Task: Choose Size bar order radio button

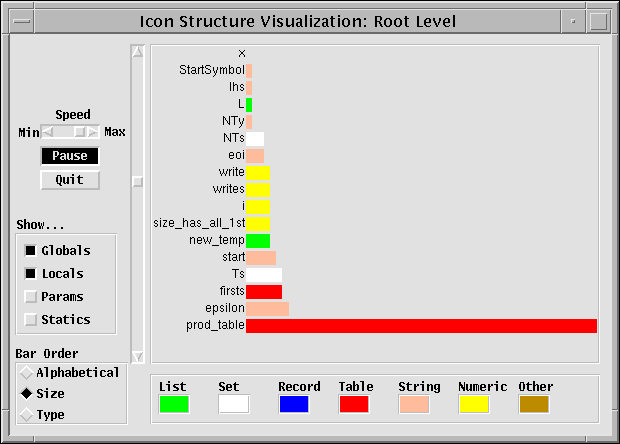Action: [25, 394]
